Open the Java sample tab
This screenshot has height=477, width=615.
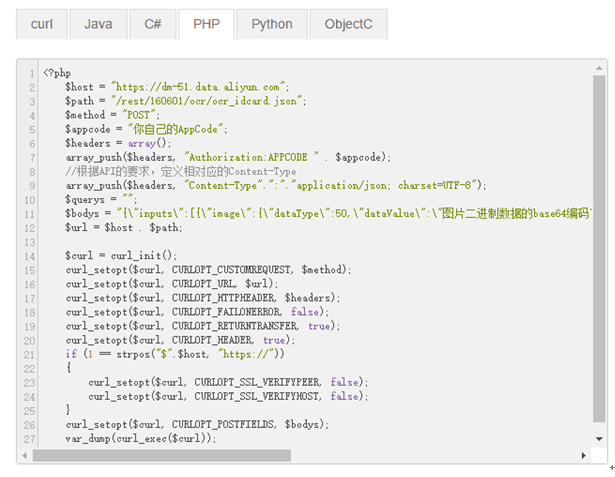coord(98,24)
